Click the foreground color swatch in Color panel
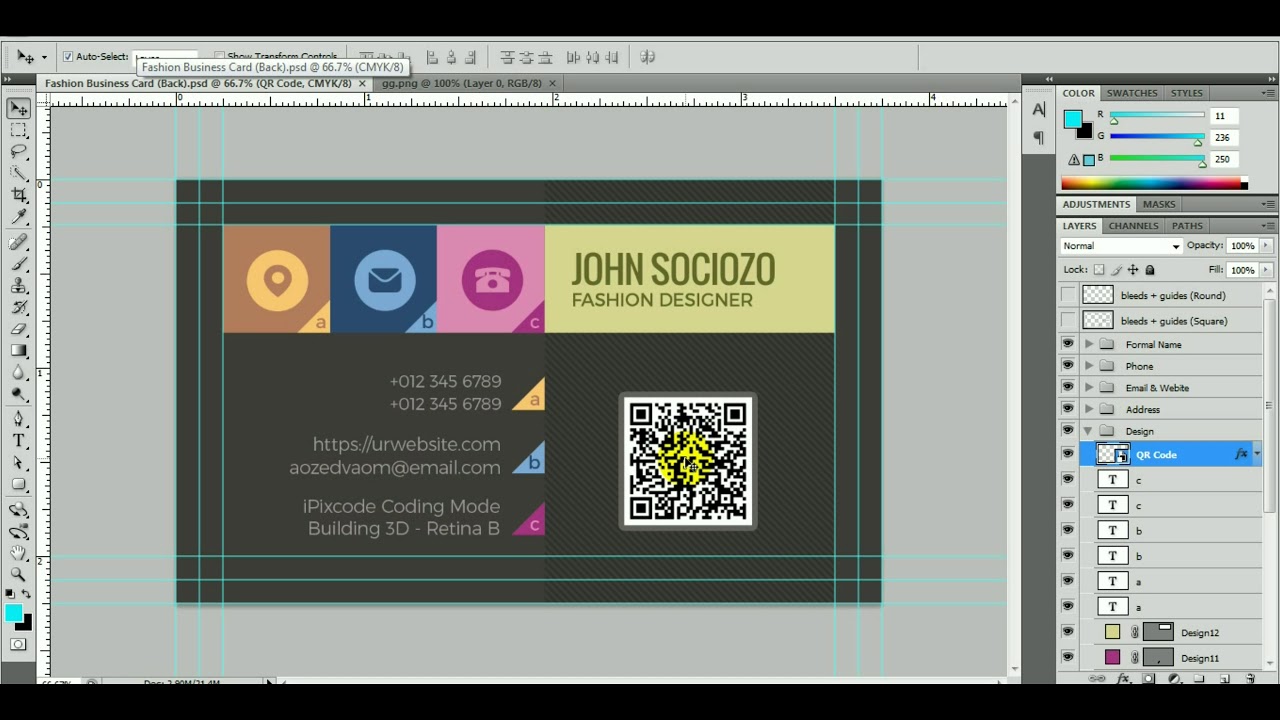 [1073, 119]
